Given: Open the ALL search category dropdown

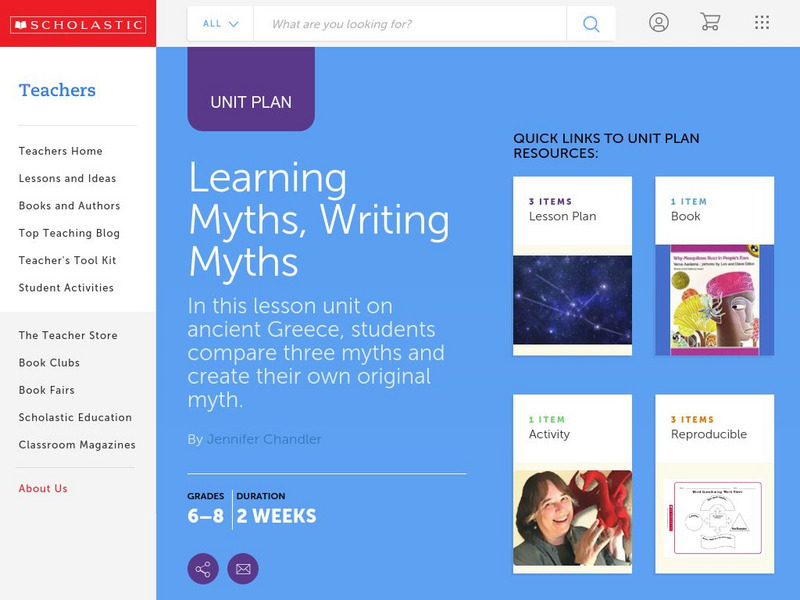Looking at the screenshot, I should 220,23.
